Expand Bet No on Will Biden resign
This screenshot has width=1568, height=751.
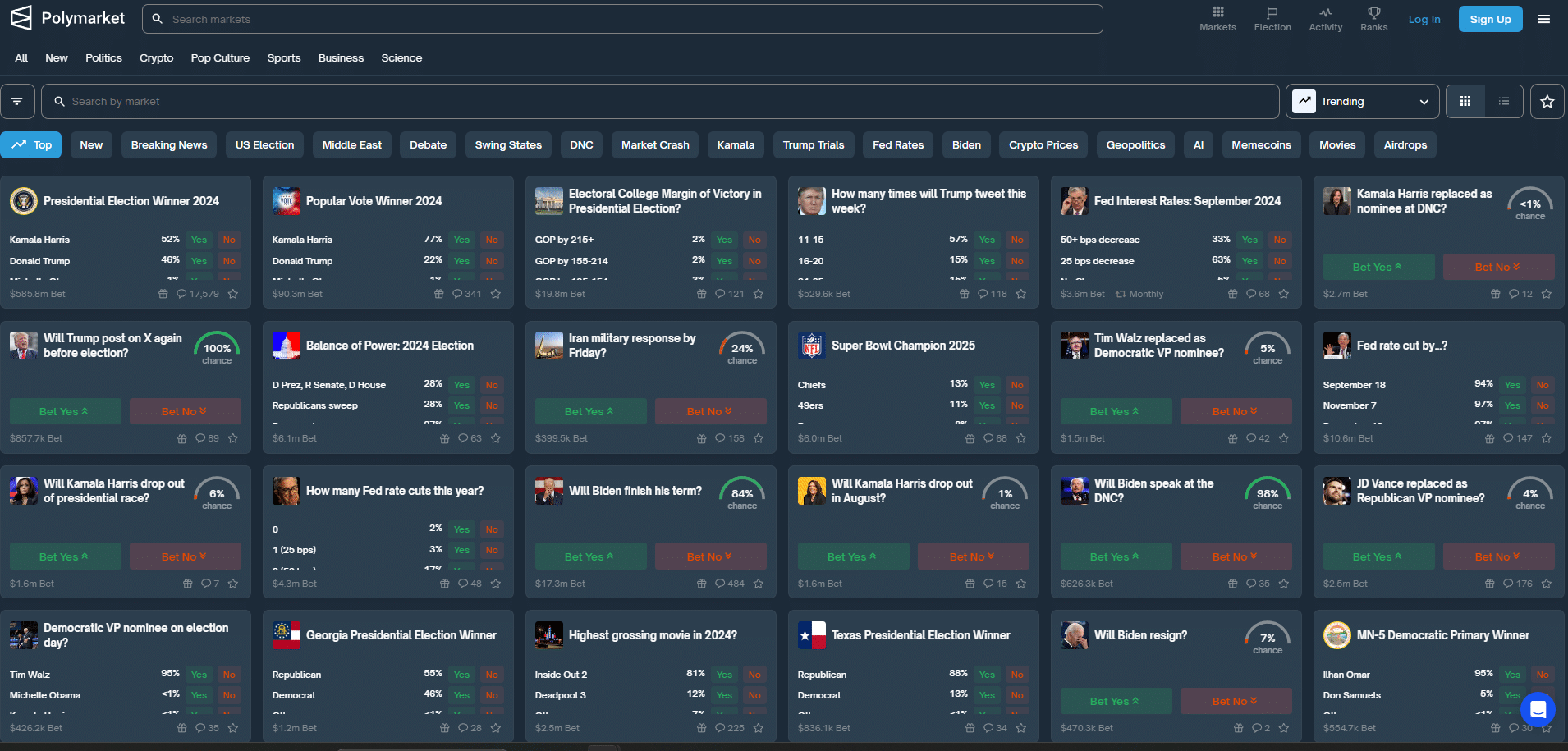point(1236,701)
